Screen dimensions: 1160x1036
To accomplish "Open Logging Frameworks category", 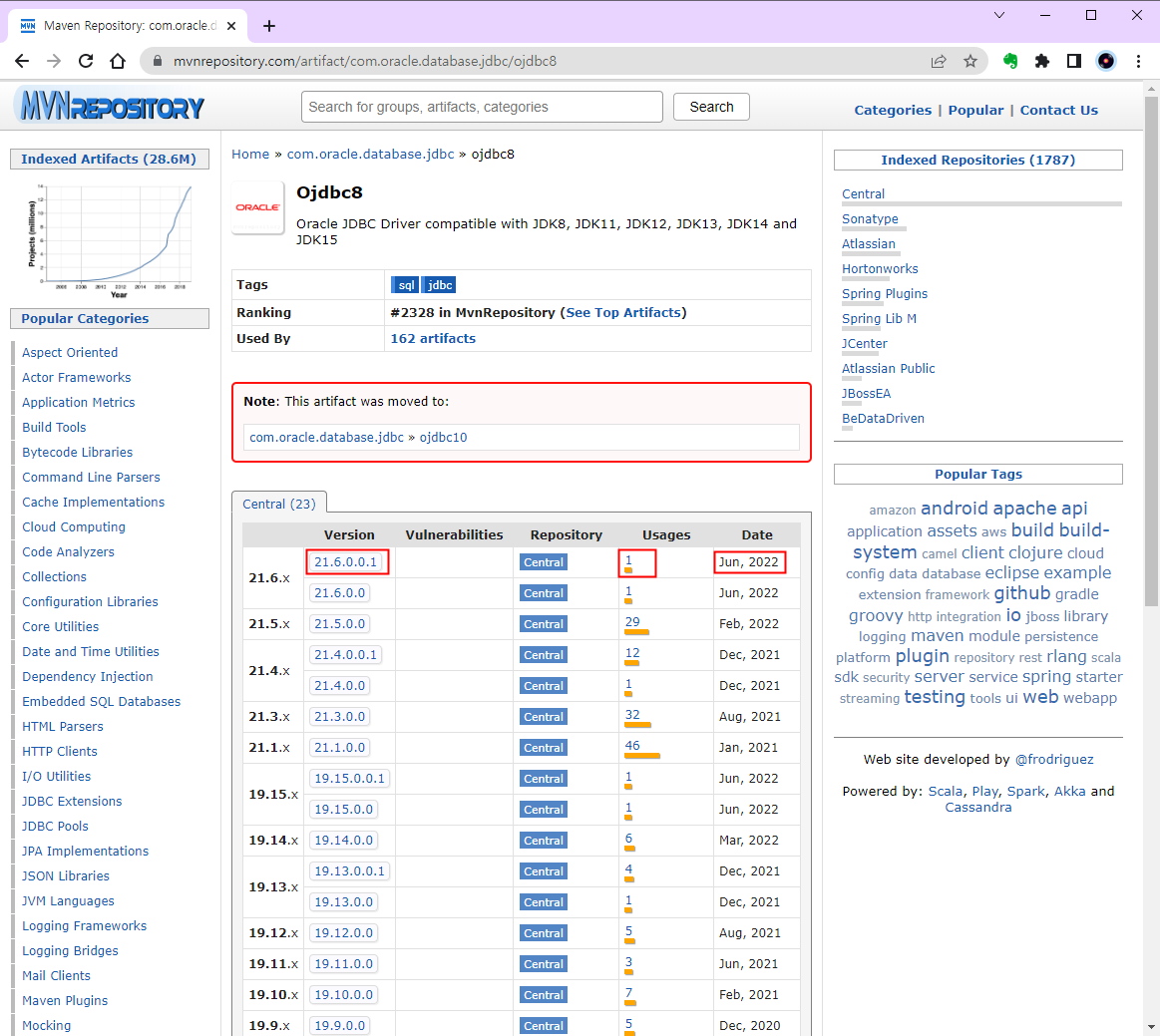I will (85, 925).
